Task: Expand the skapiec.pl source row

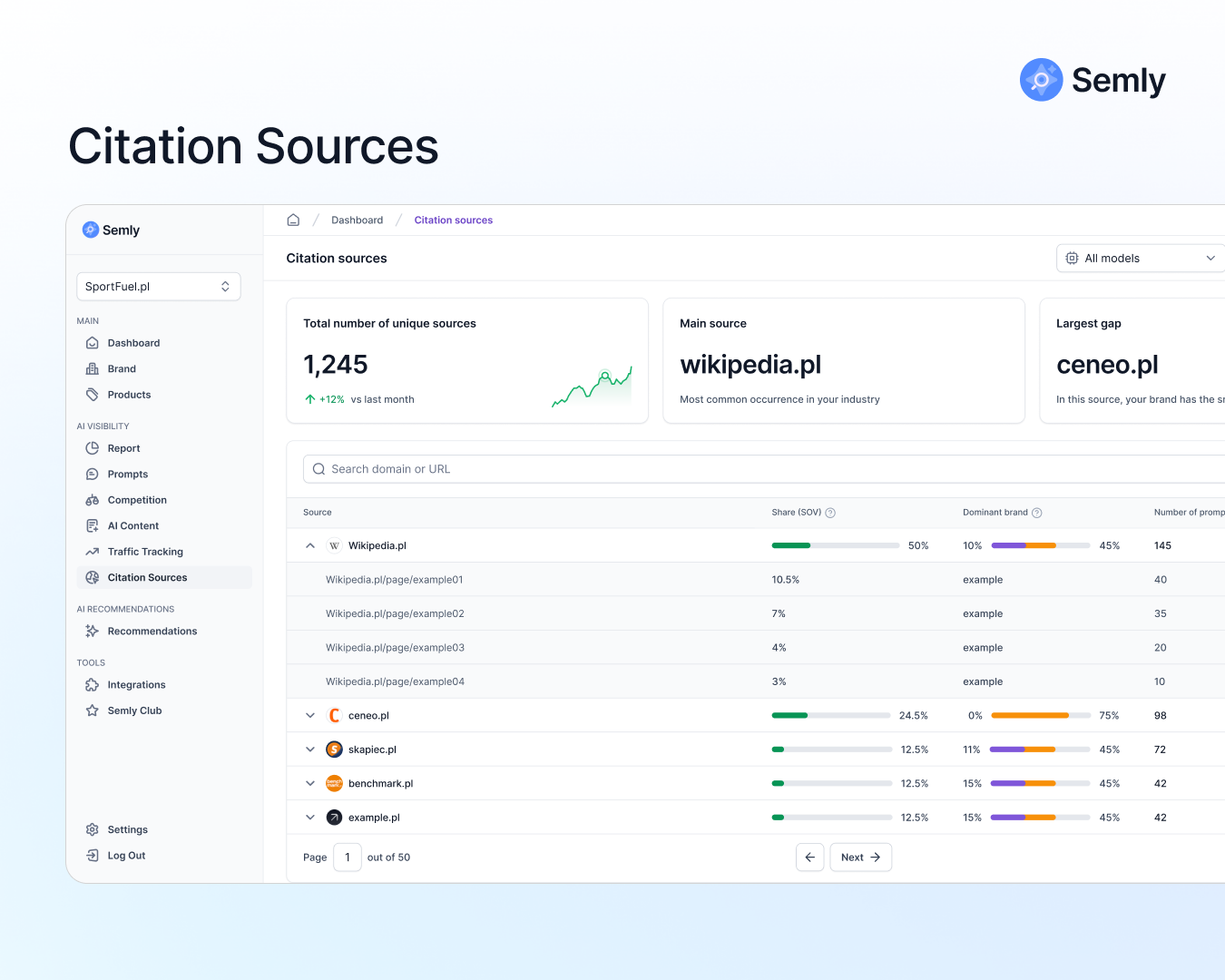Action: click(x=310, y=750)
